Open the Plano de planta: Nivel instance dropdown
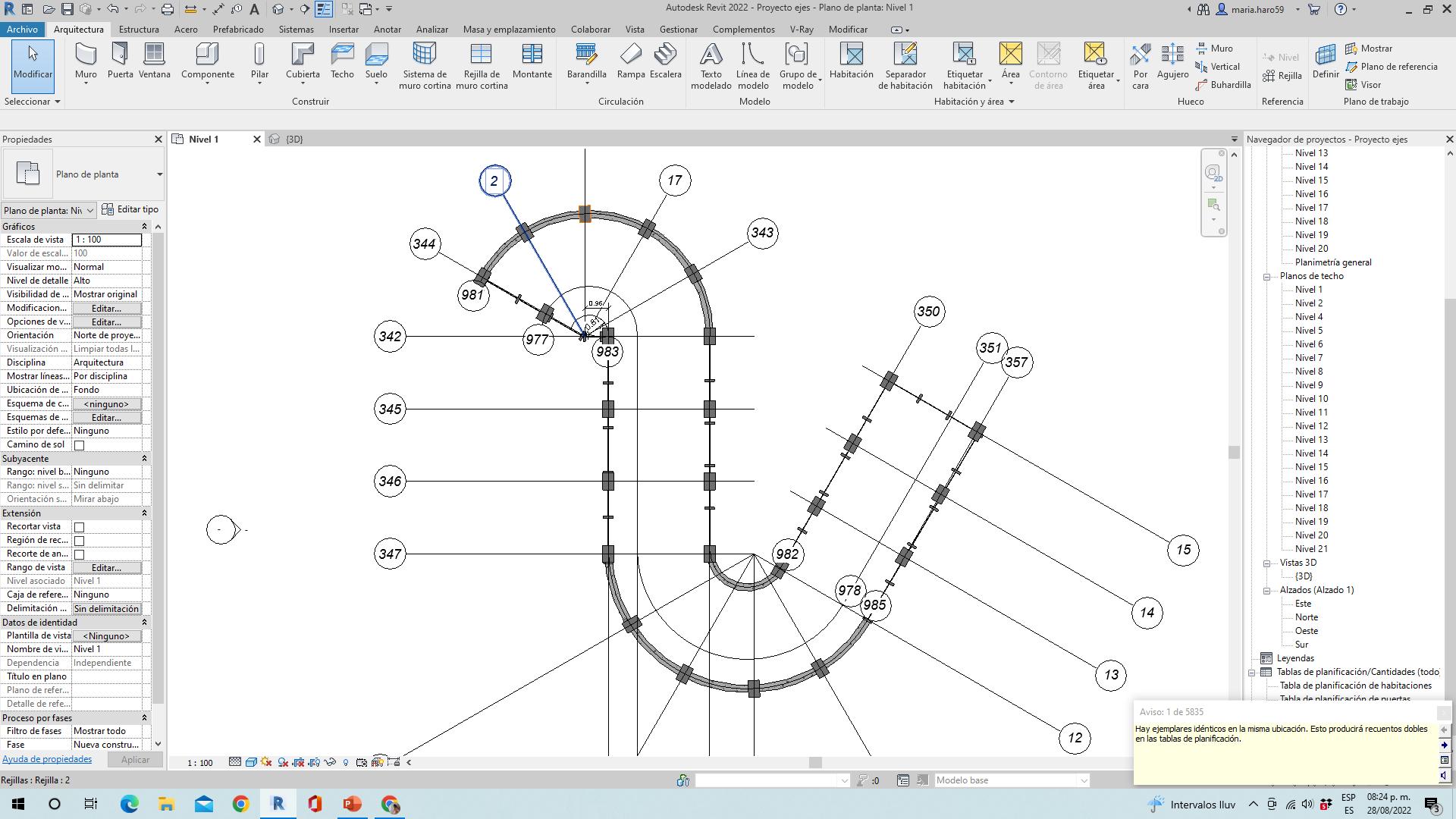Image resolution: width=1456 pixels, height=819 pixels. (x=49, y=210)
